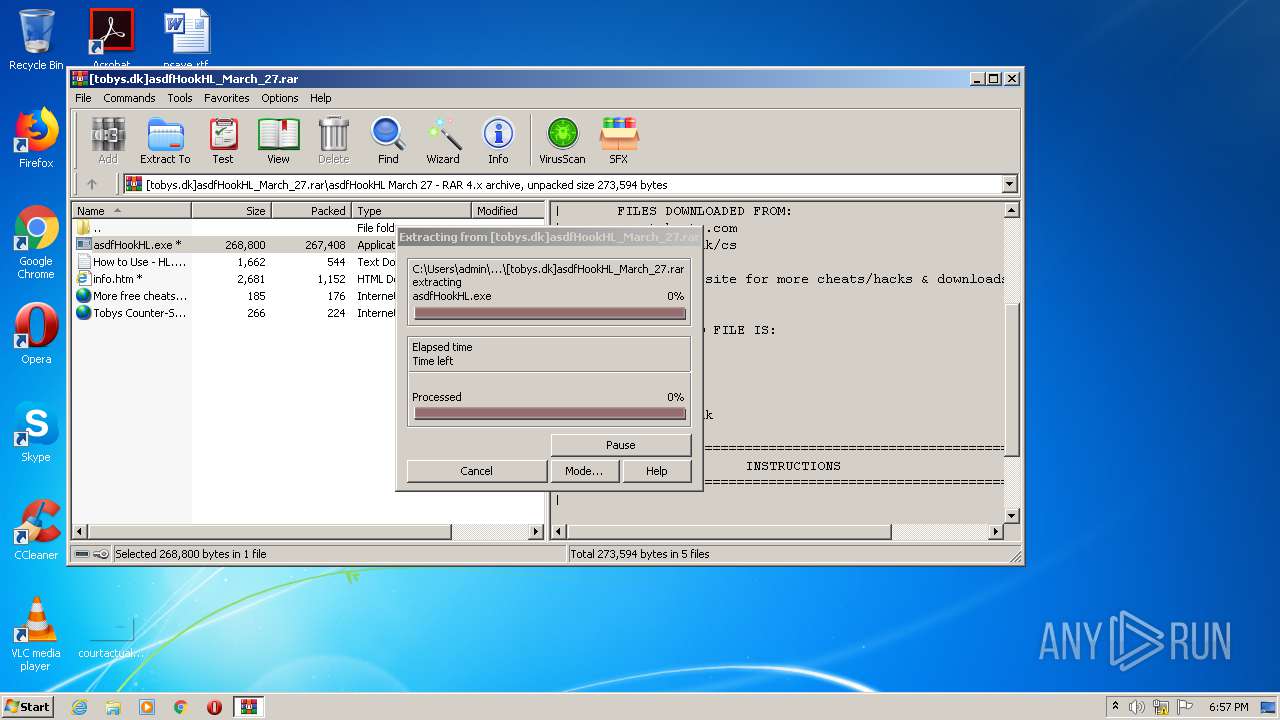Click the drive icon in status bar
The width and height of the screenshot is (1280, 720).
pos(82,554)
